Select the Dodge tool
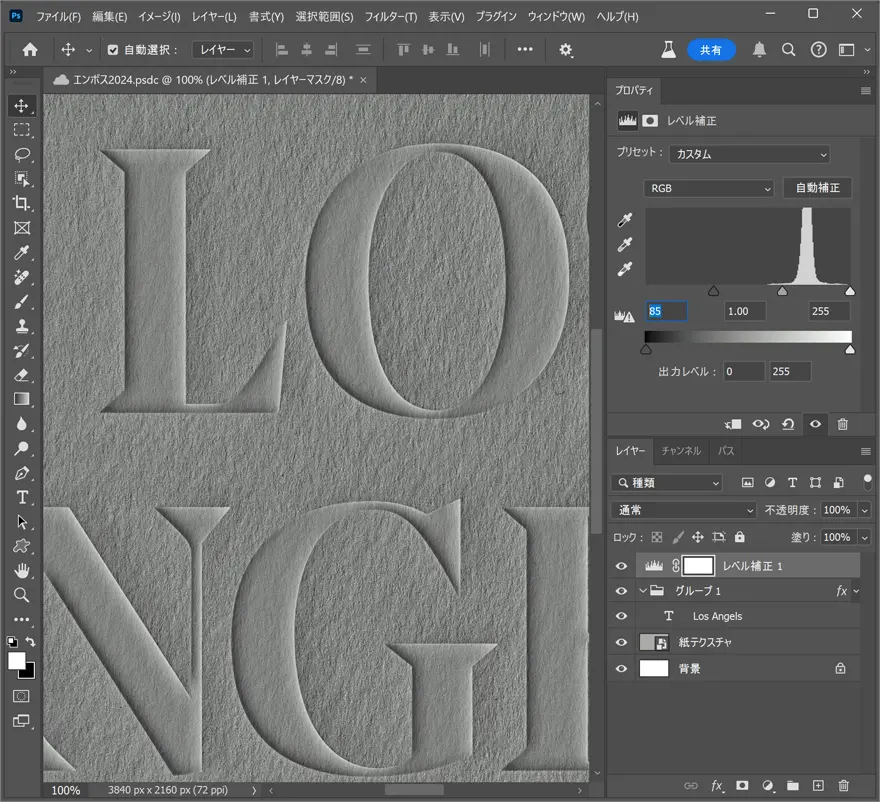880x802 pixels. click(x=21, y=448)
